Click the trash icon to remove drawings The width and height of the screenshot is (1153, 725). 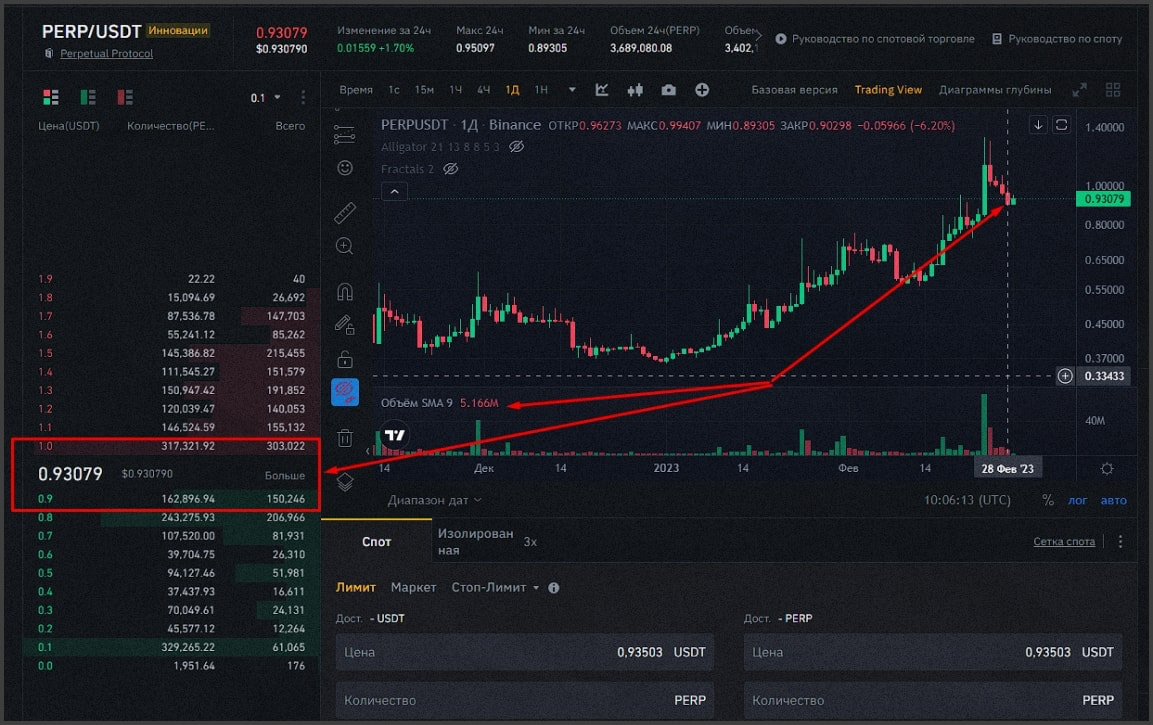345,437
